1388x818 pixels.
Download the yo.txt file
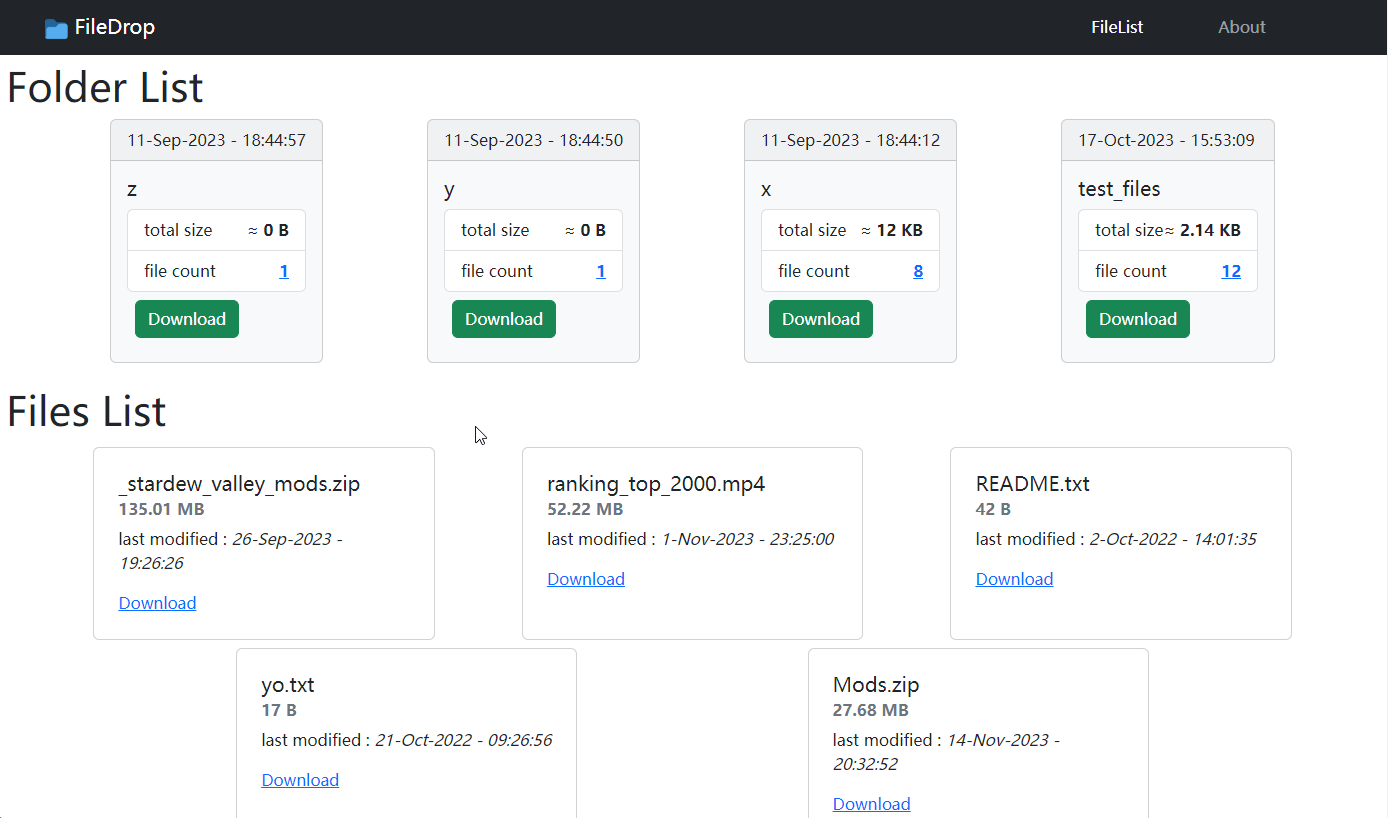pos(300,779)
